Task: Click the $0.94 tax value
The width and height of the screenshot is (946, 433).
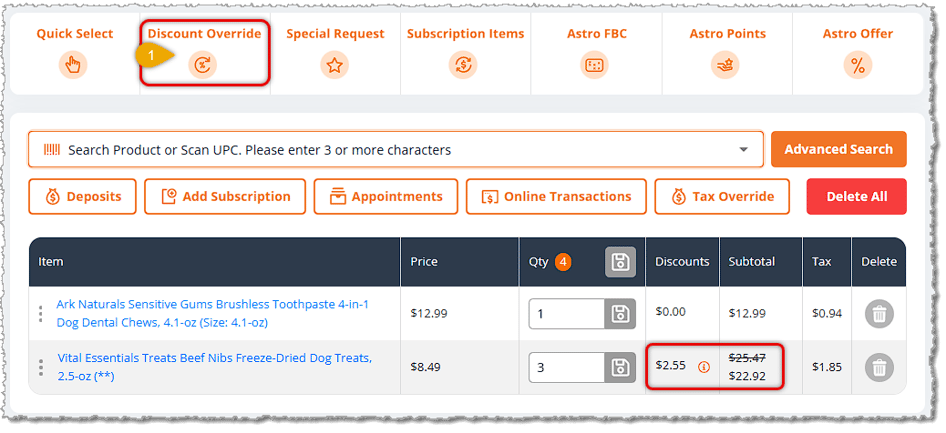Action: click(x=827, y=314)
